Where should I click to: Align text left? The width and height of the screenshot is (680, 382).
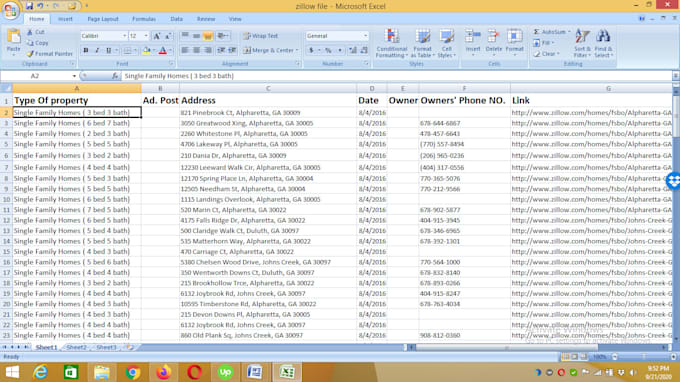tap(185, 50)
